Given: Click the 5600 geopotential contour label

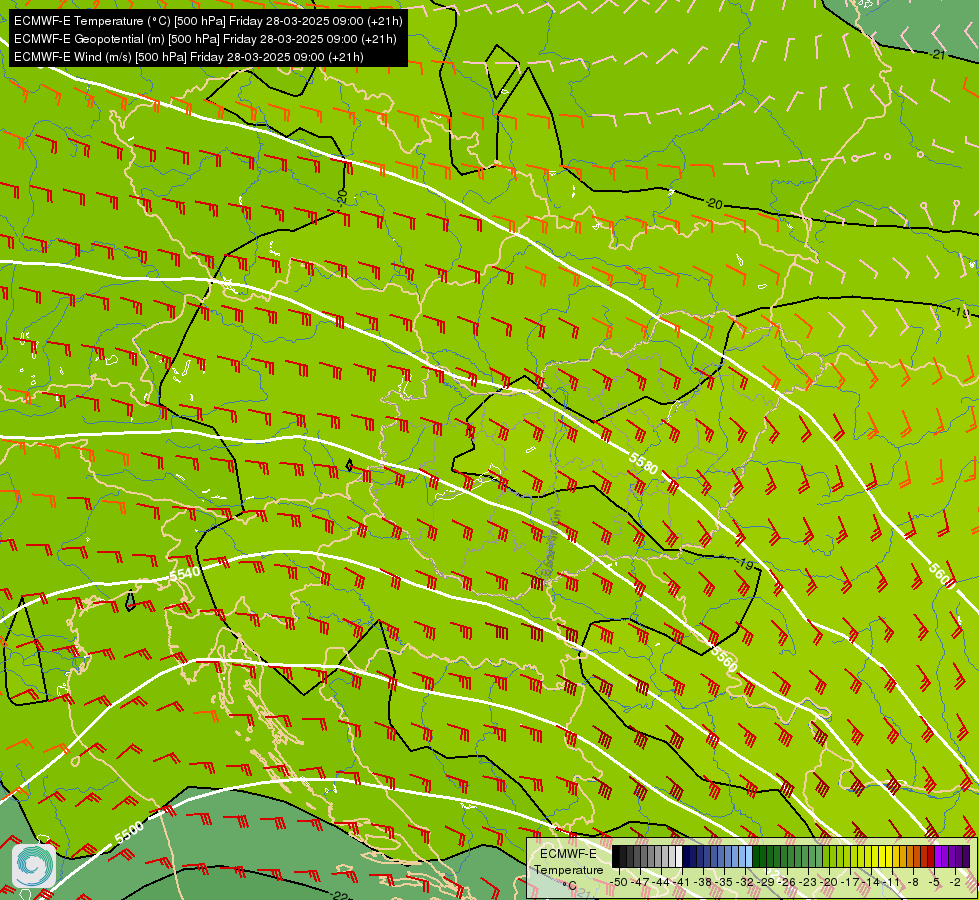Looking at the screenshot, I should (x=942, y=575).
